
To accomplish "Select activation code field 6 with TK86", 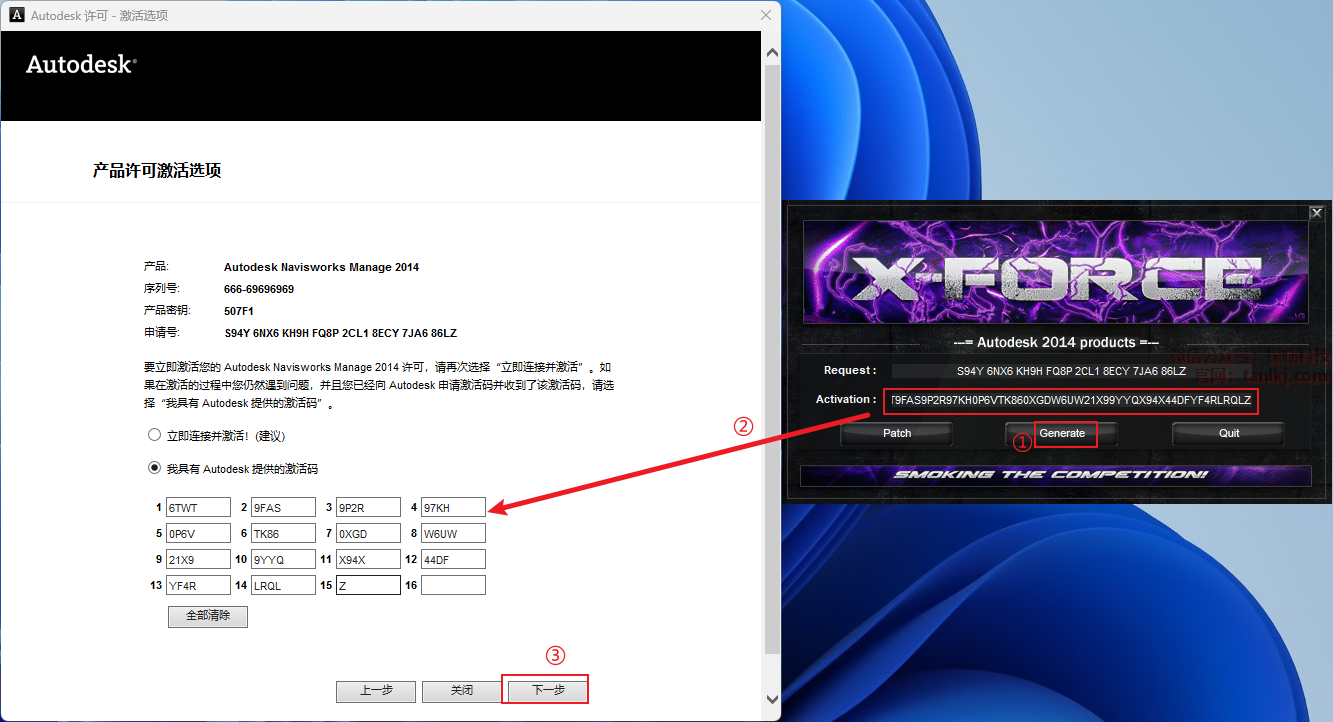I will (x=283, y=533).
